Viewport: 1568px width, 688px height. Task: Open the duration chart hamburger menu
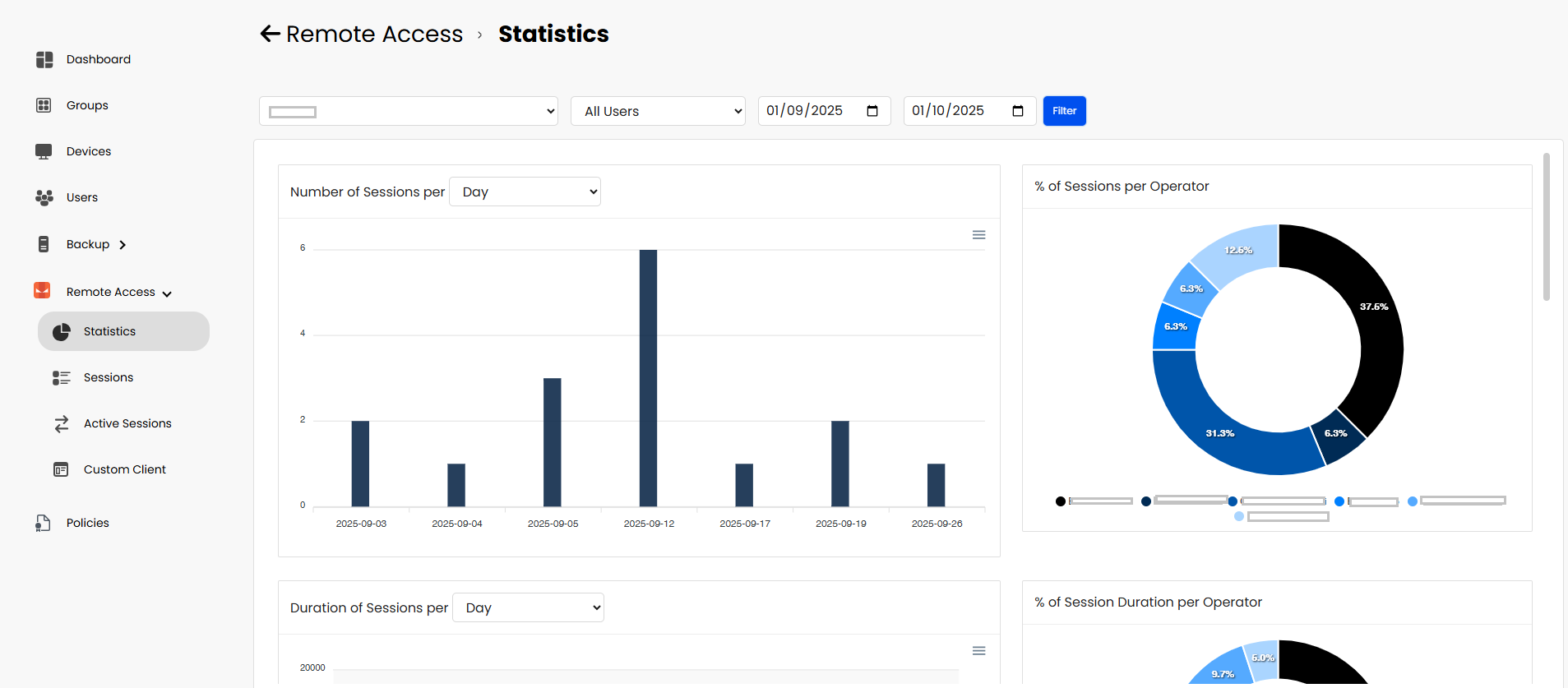978,651
